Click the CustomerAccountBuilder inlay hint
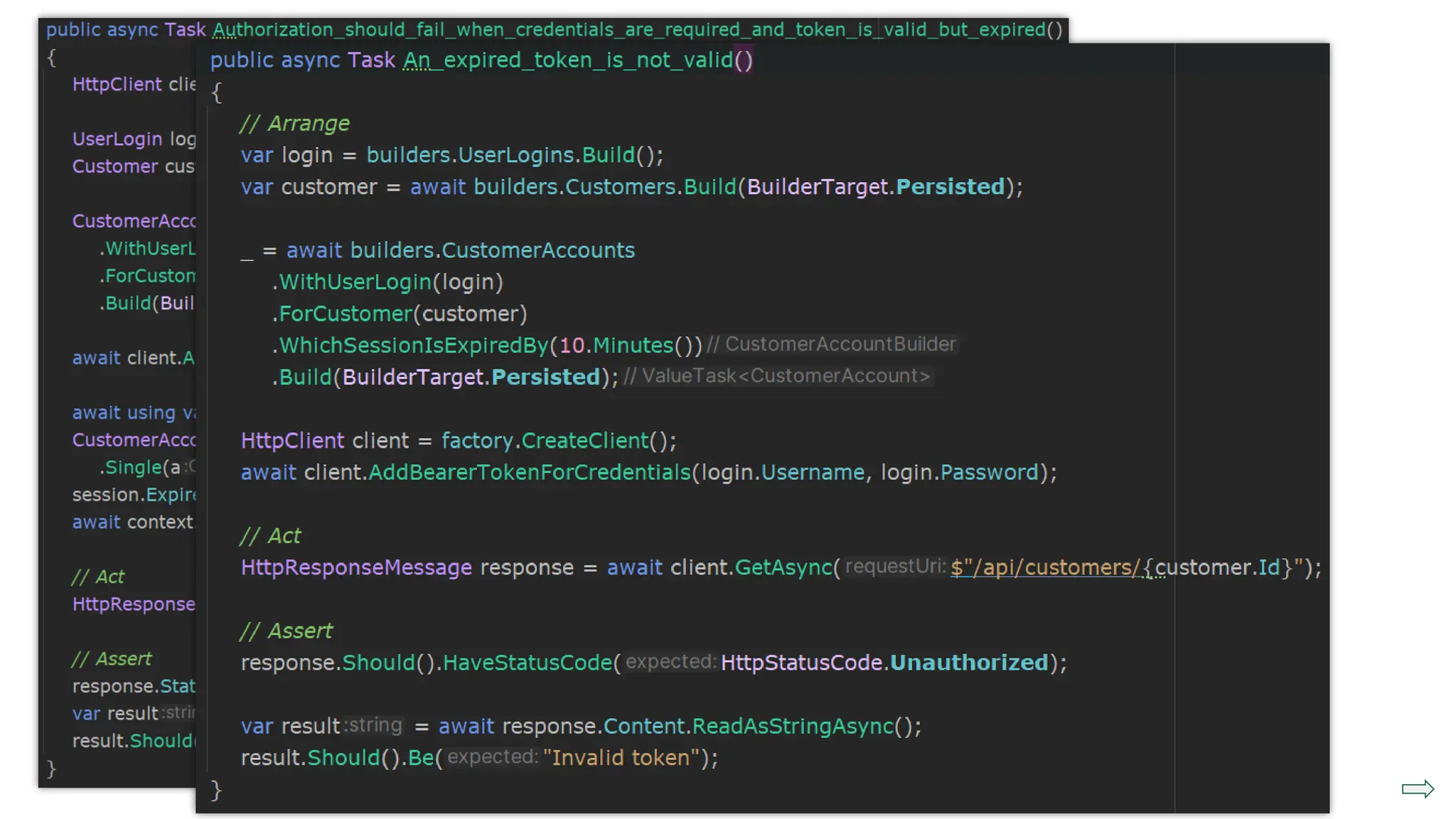The width and height of the screenshot is (1456, 819). click(832, 344)
